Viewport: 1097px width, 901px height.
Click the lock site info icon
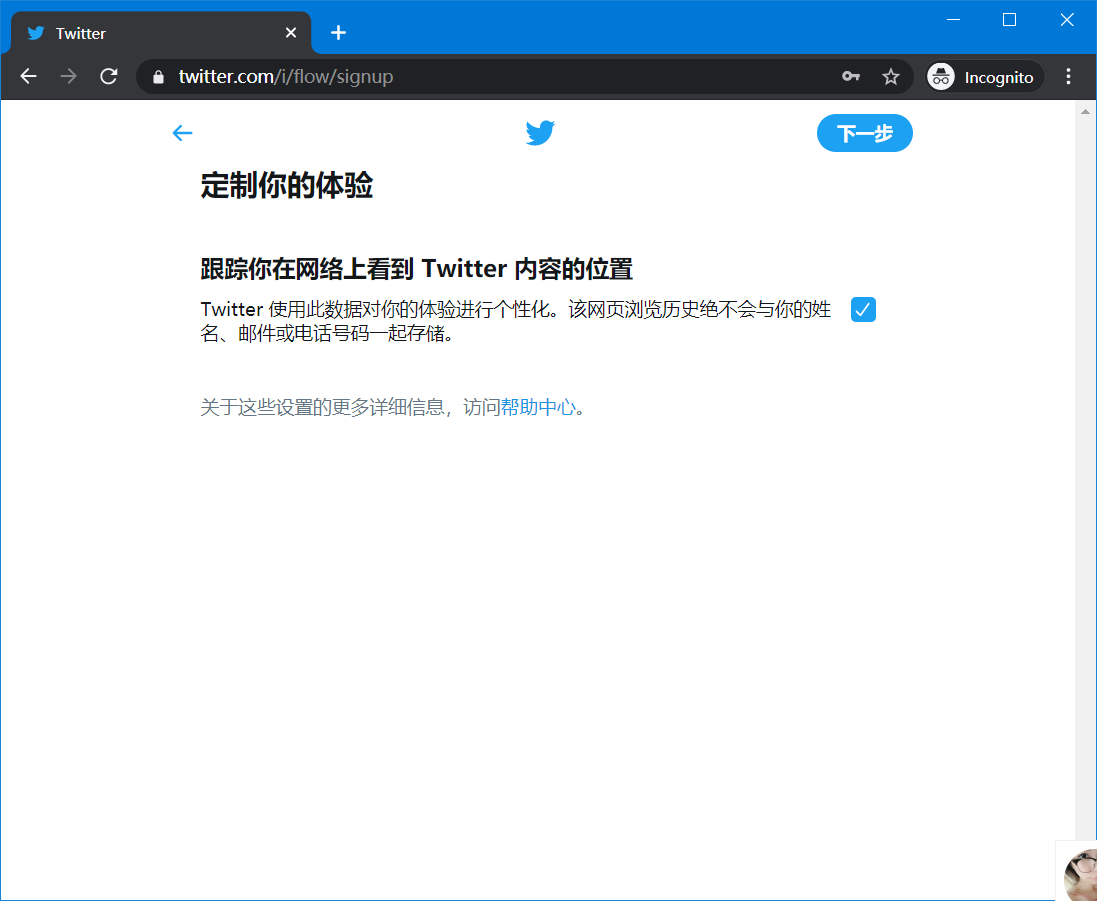click(158, 77)
